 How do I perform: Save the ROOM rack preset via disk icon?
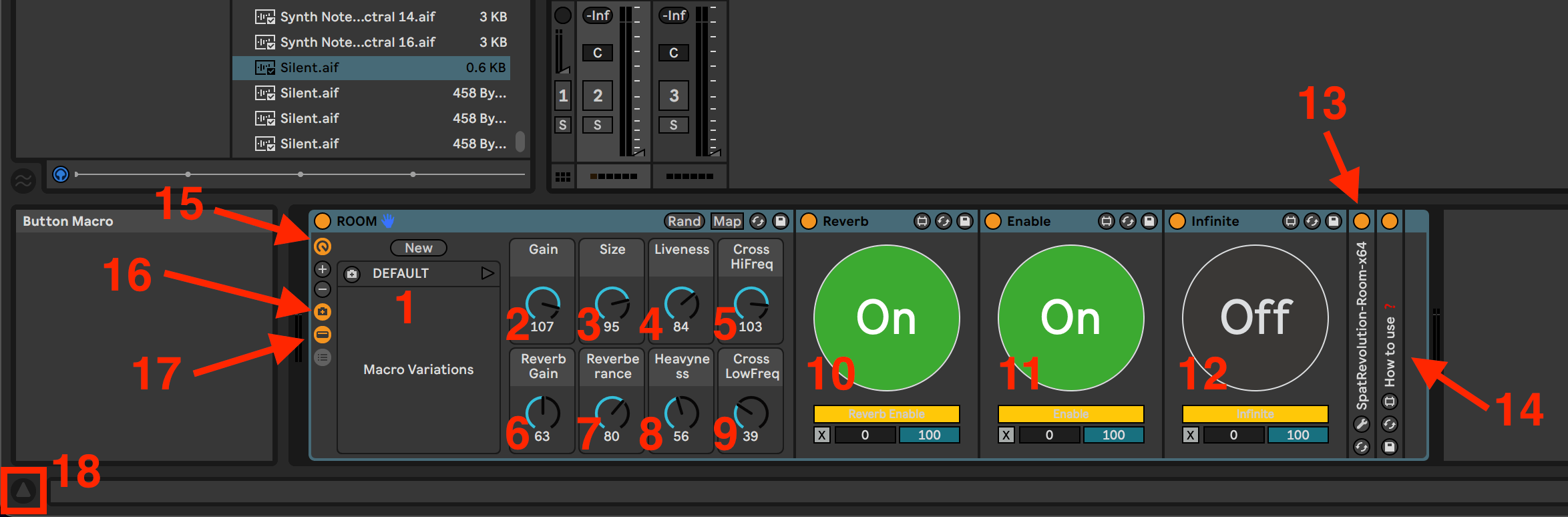click(x=780, y=221)
